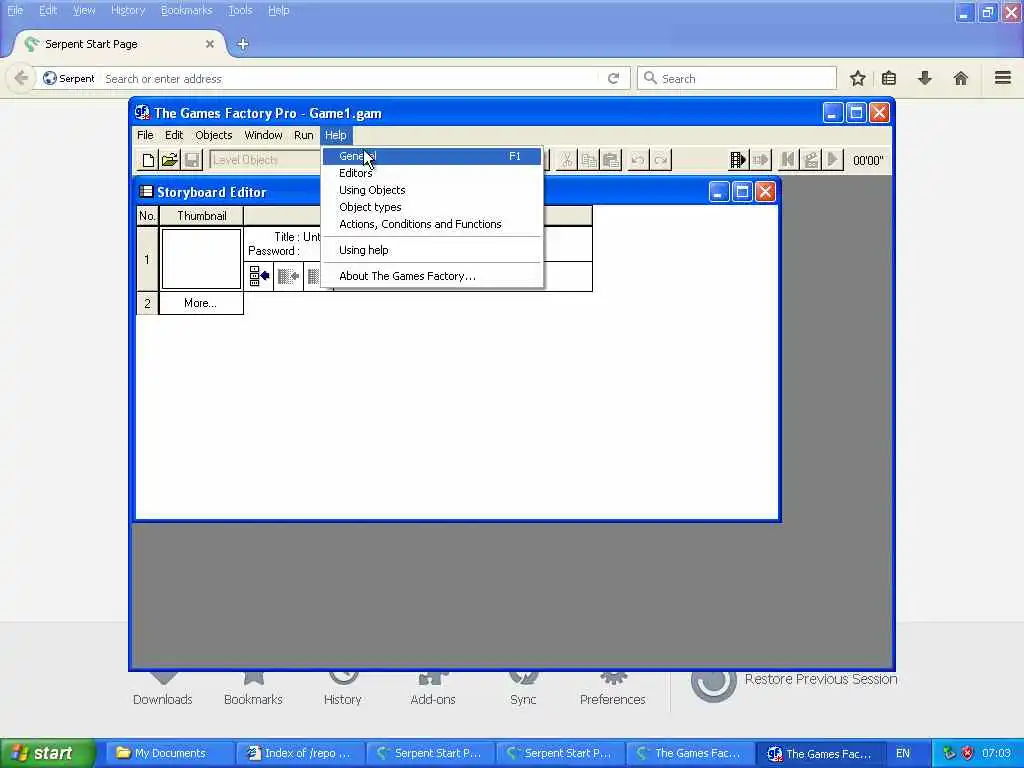The image size is (1024, 768).
Task: Switch to My Documents taskbar item
Action: click(x=168, y=754)
